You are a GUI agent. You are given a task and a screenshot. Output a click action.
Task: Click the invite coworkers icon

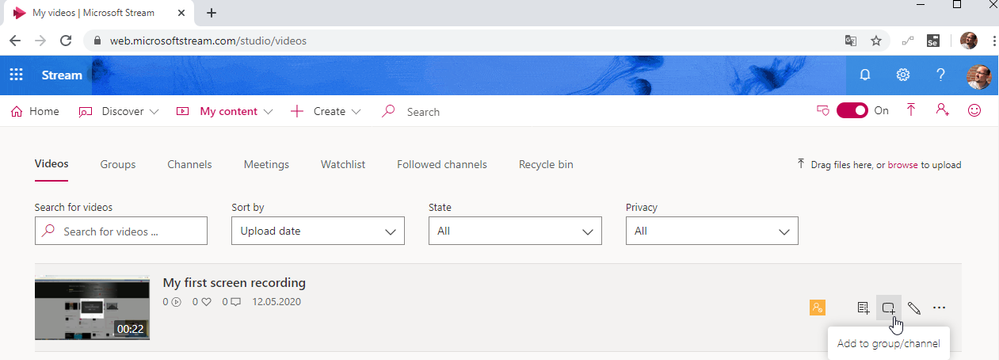(x=942, y=110)
